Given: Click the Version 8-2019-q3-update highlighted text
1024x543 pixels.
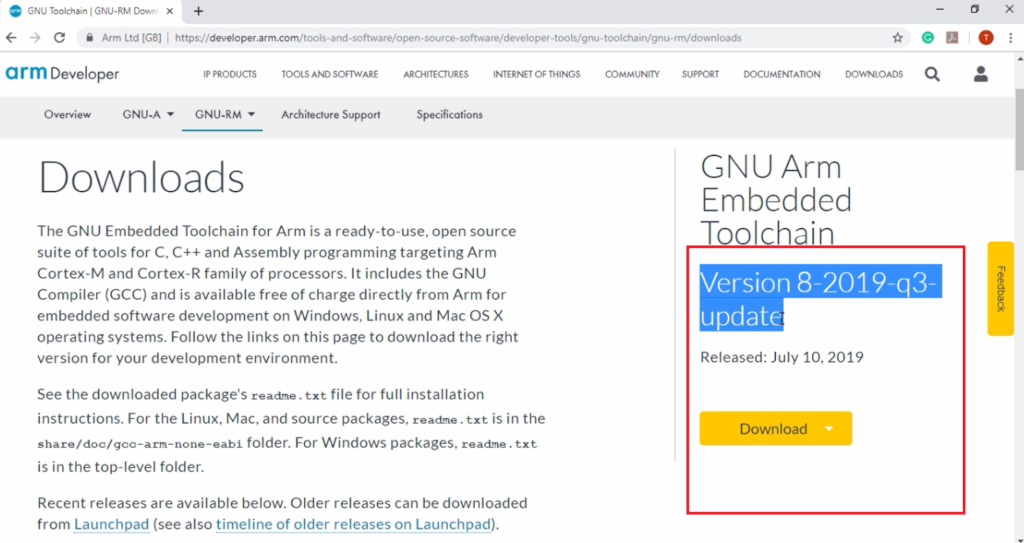Looking at the screenshot, I should 819,299.
